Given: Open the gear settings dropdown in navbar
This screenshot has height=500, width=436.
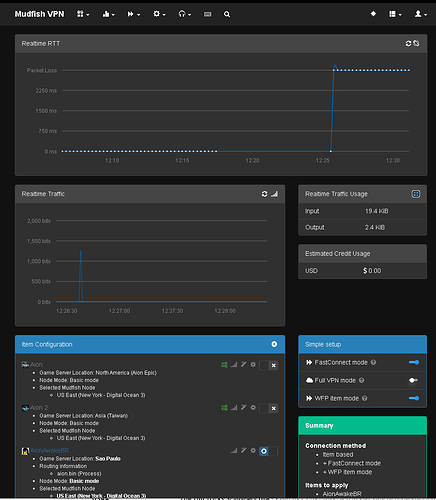Looking at the screenshot, I should tap(159, 14).
